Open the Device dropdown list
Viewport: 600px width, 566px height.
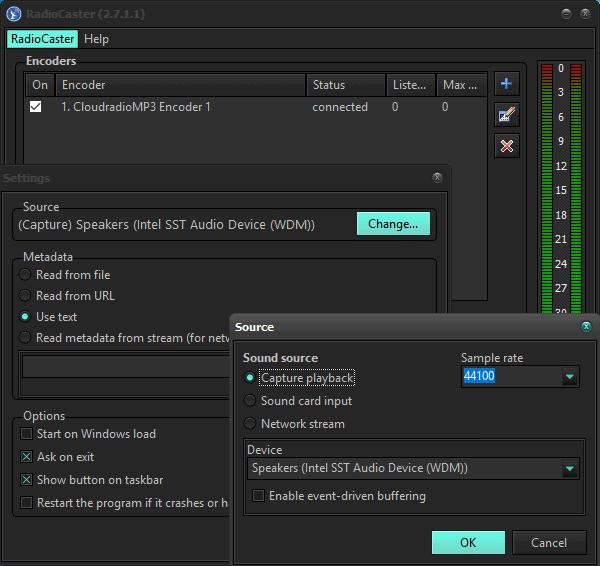tap(569, 468)
